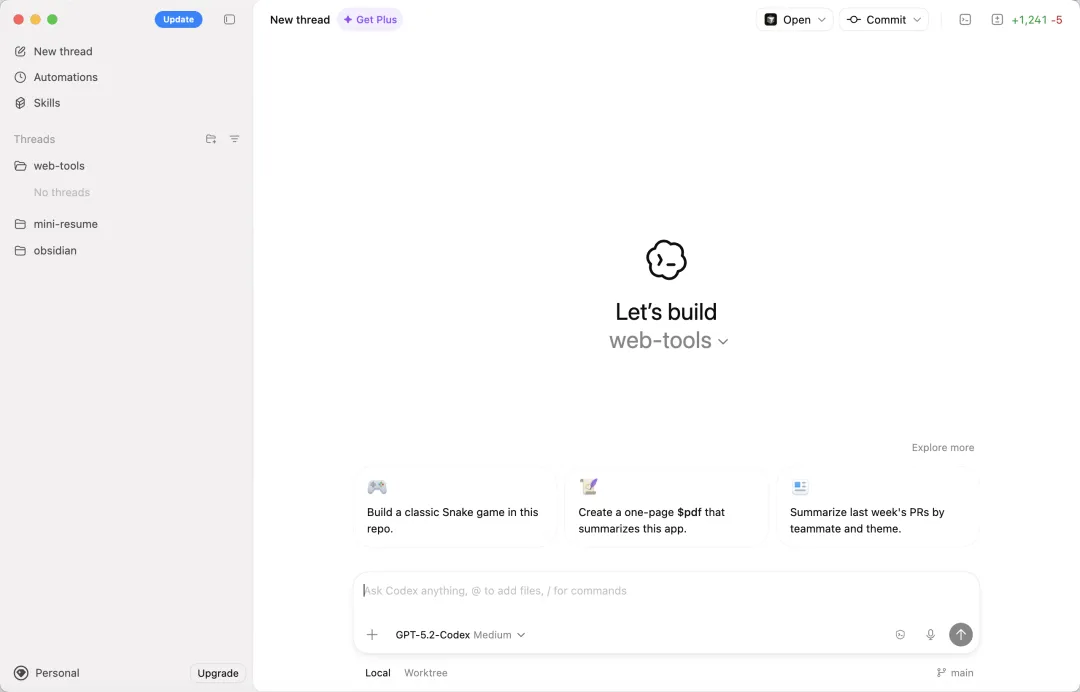This screenshot has width=1080, height=692.
Task: Open Automations from the sidebar
Action: [x=65, y=77]
